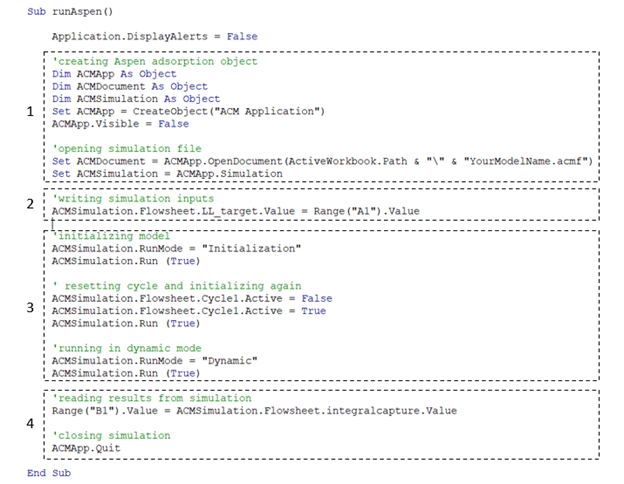Click the line 'Dim ACMSimulation As Object'
The image size is (624, 484).
(x=136, y=99)
